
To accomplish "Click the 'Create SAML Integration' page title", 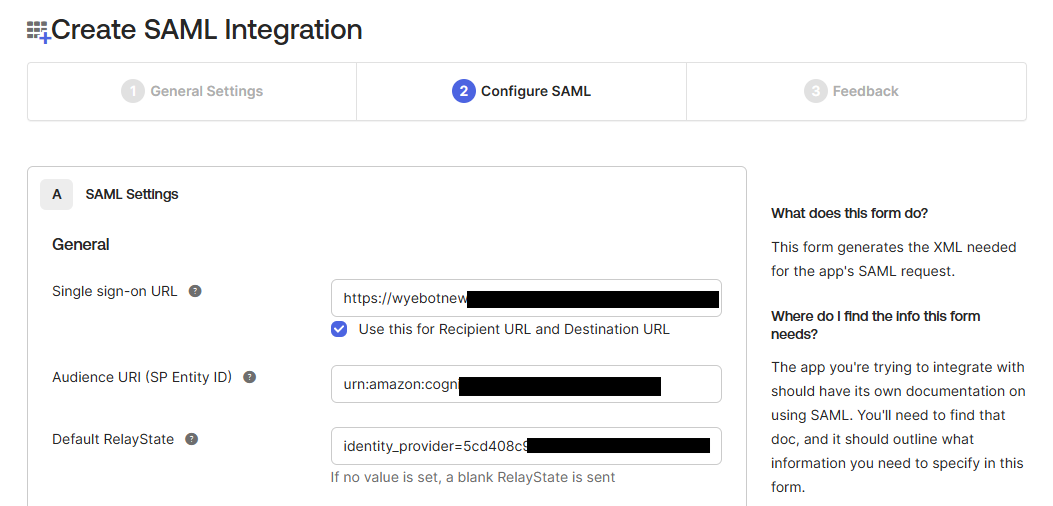I will [206, 30].
